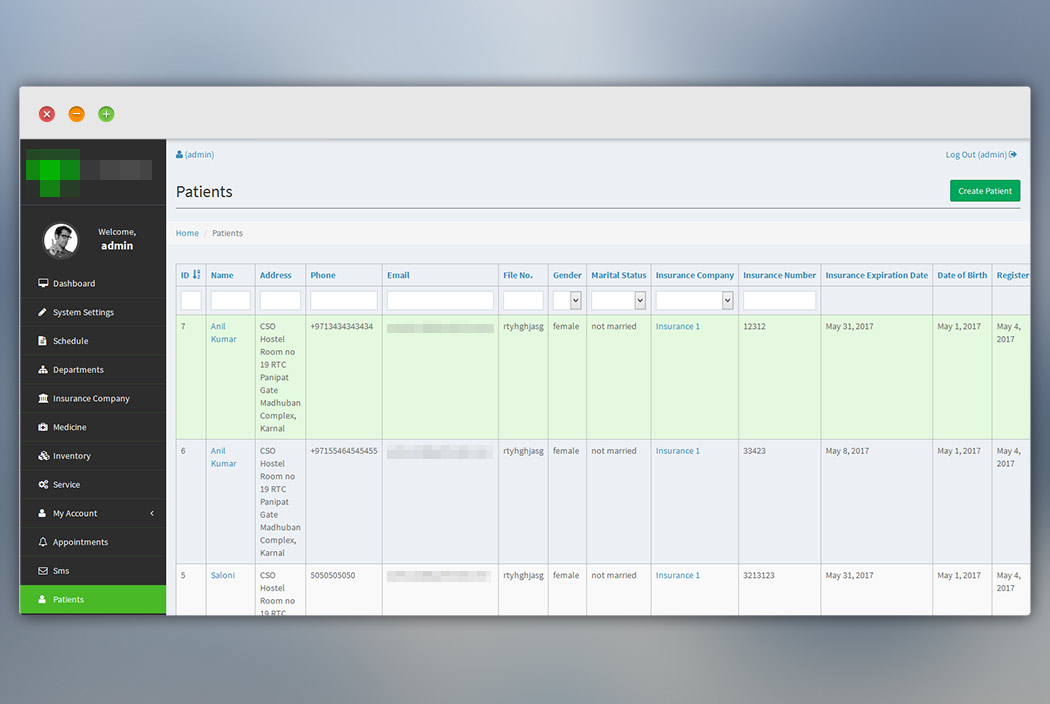Open System Settings menu item
This screenshot has width=1050, height=704.
tap(93, 312)
